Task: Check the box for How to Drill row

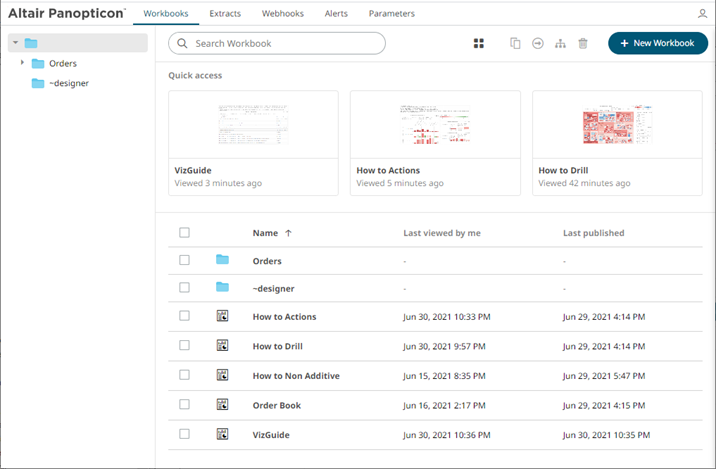Action: [x=184, y=346]
